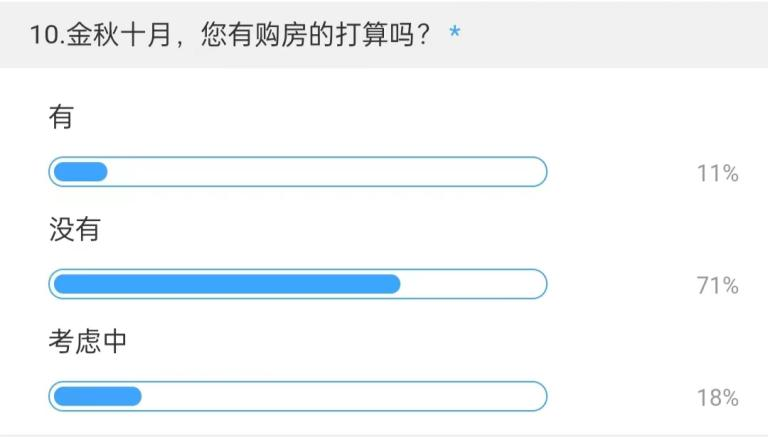Click the 71% result value

click(717, 286)
